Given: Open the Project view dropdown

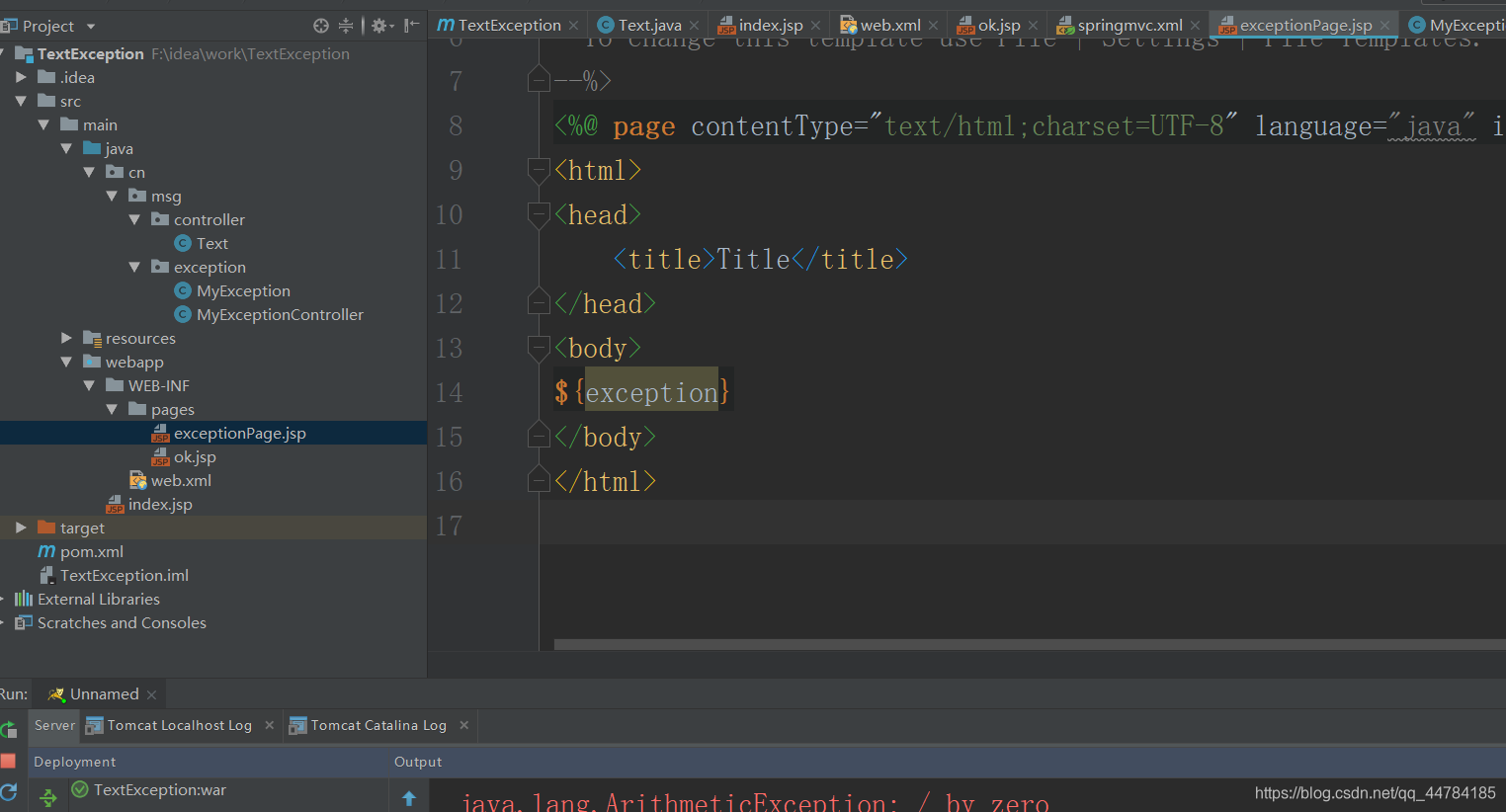Looking at the screenshot, I should pos(91,27).
